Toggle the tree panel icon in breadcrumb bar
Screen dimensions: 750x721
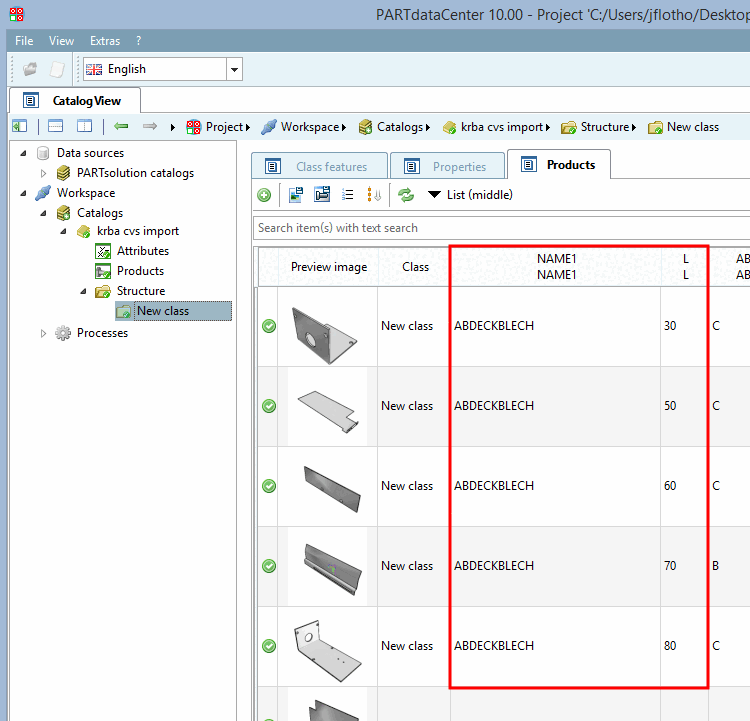tap(20, 126)
